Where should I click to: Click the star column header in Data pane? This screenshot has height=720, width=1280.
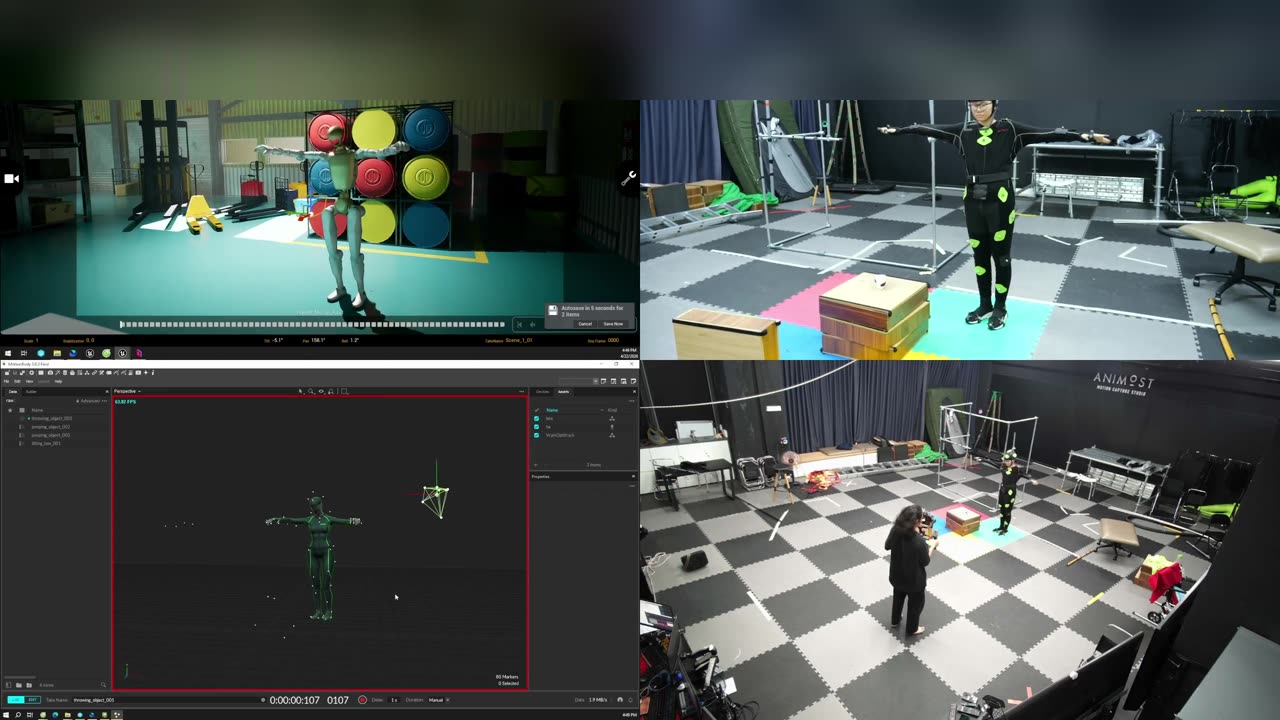coord(10,410)
